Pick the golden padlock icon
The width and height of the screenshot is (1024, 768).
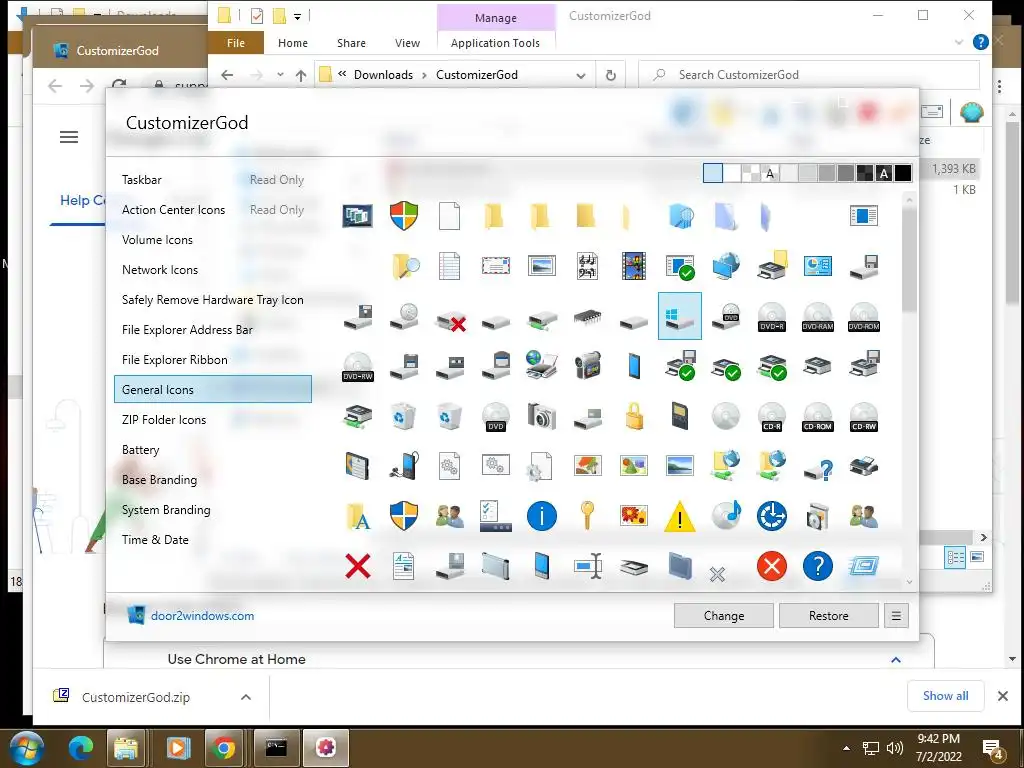click(633, 416)
